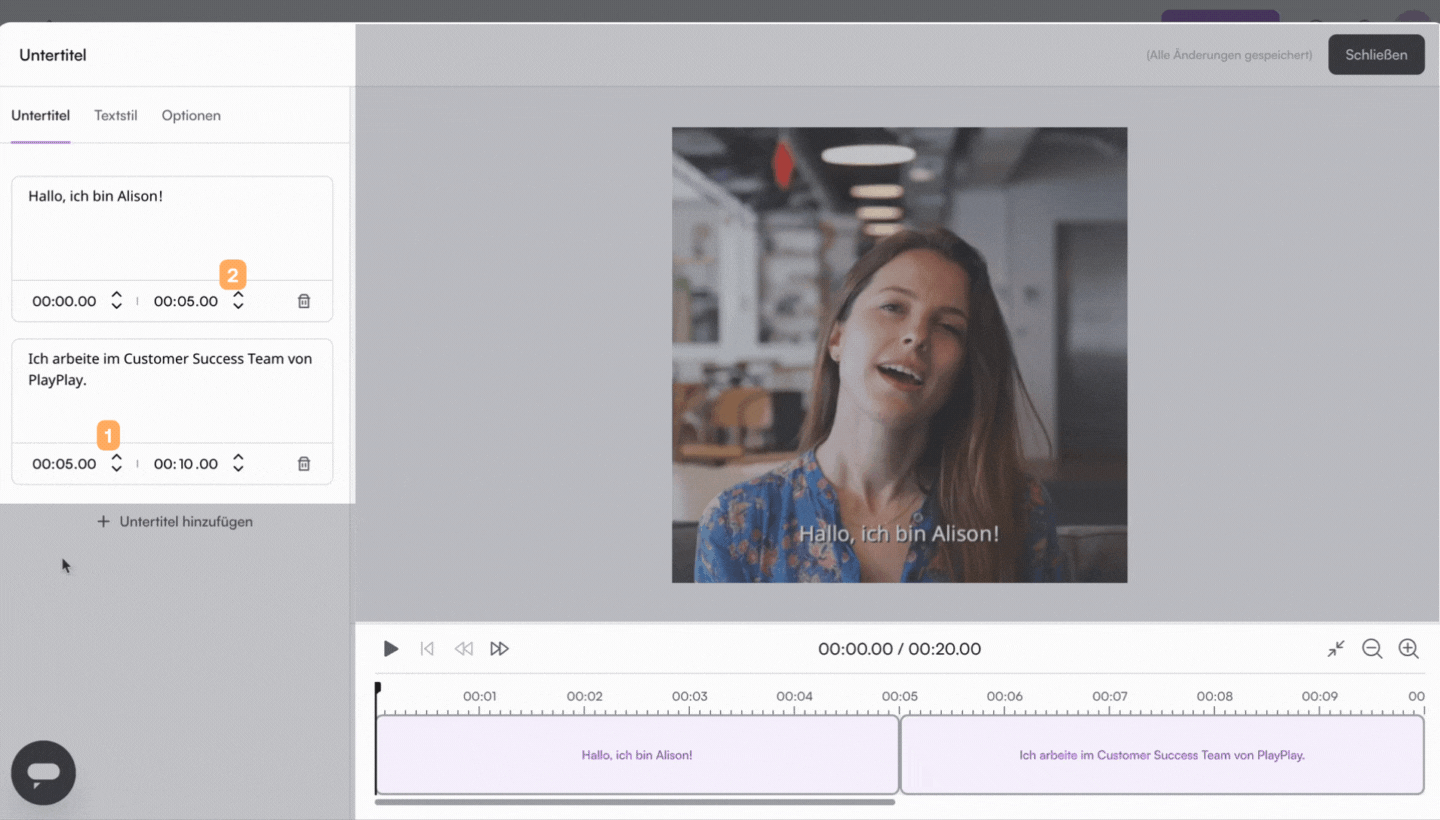Jump to the start of the video
This screenshot has height=820, width=1440.
[x=427, y=649]
